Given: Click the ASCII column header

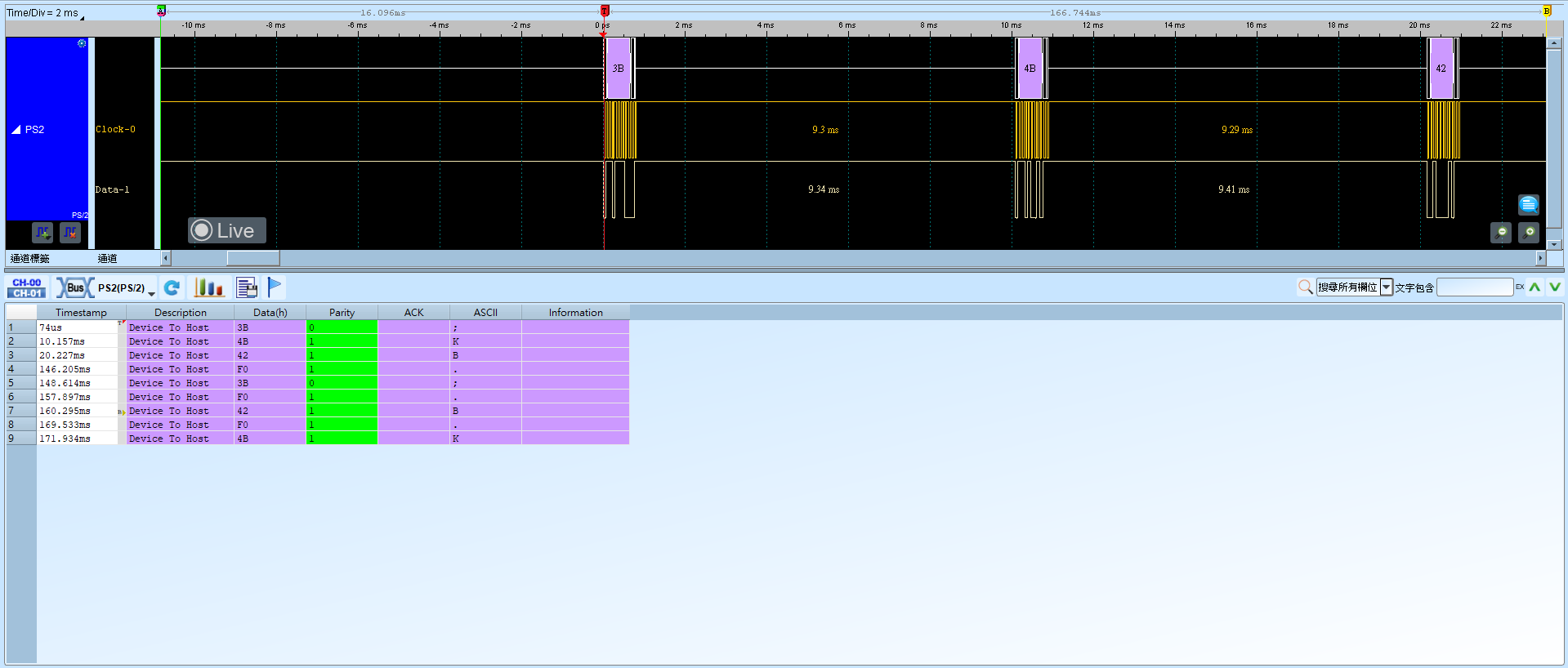Looking at the screenshot, I should point(485,312).
